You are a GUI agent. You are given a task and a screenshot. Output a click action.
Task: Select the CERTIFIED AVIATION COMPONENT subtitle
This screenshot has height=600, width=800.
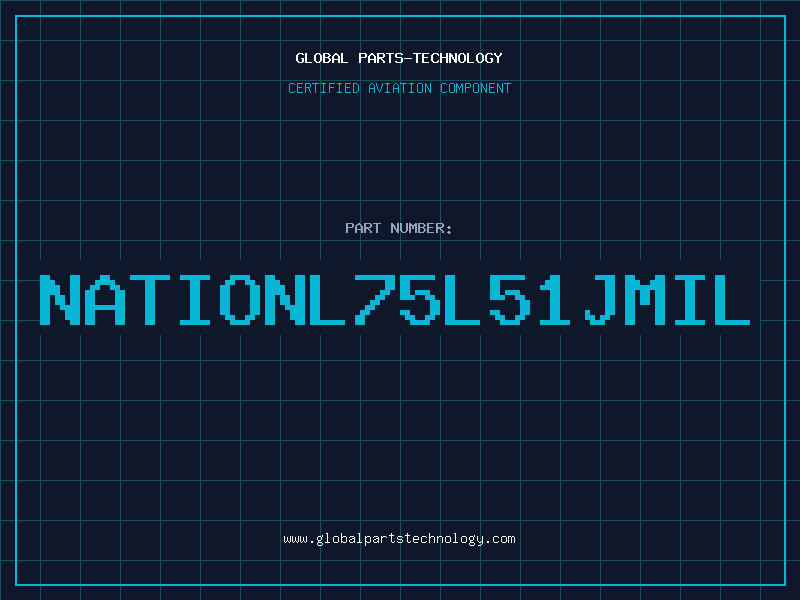(399, 88)
